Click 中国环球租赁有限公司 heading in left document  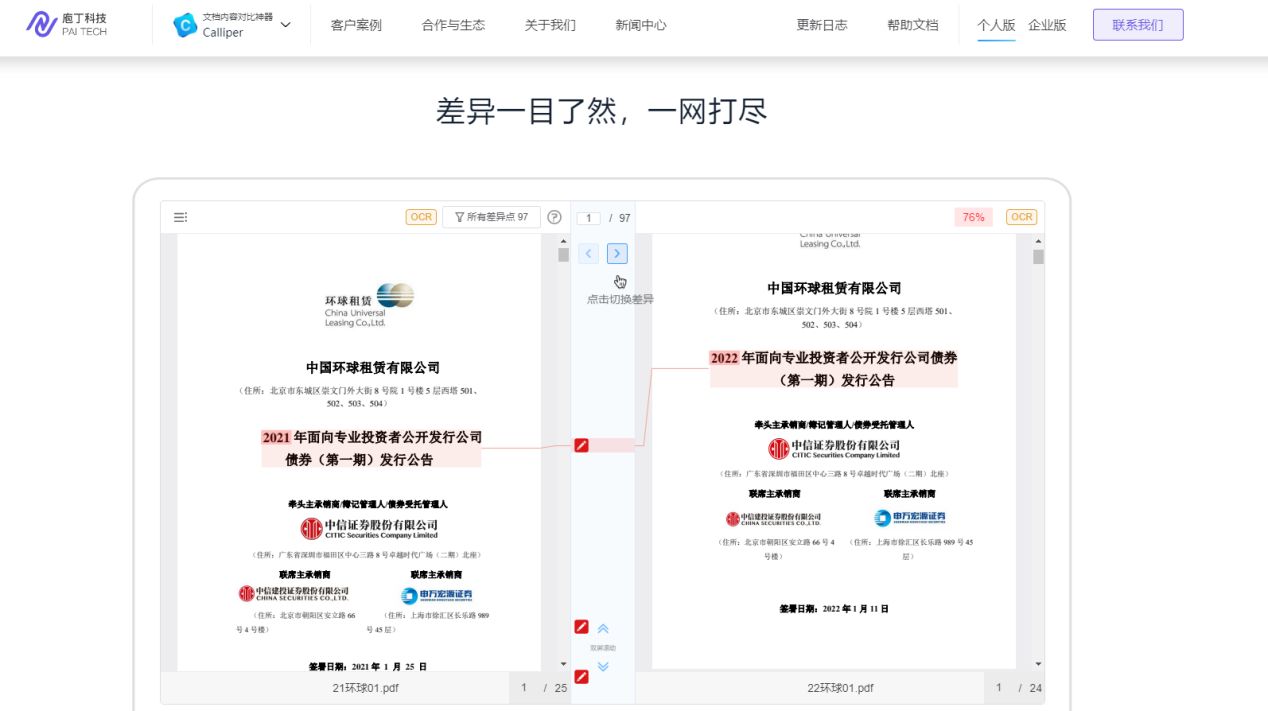click(372, 368)
